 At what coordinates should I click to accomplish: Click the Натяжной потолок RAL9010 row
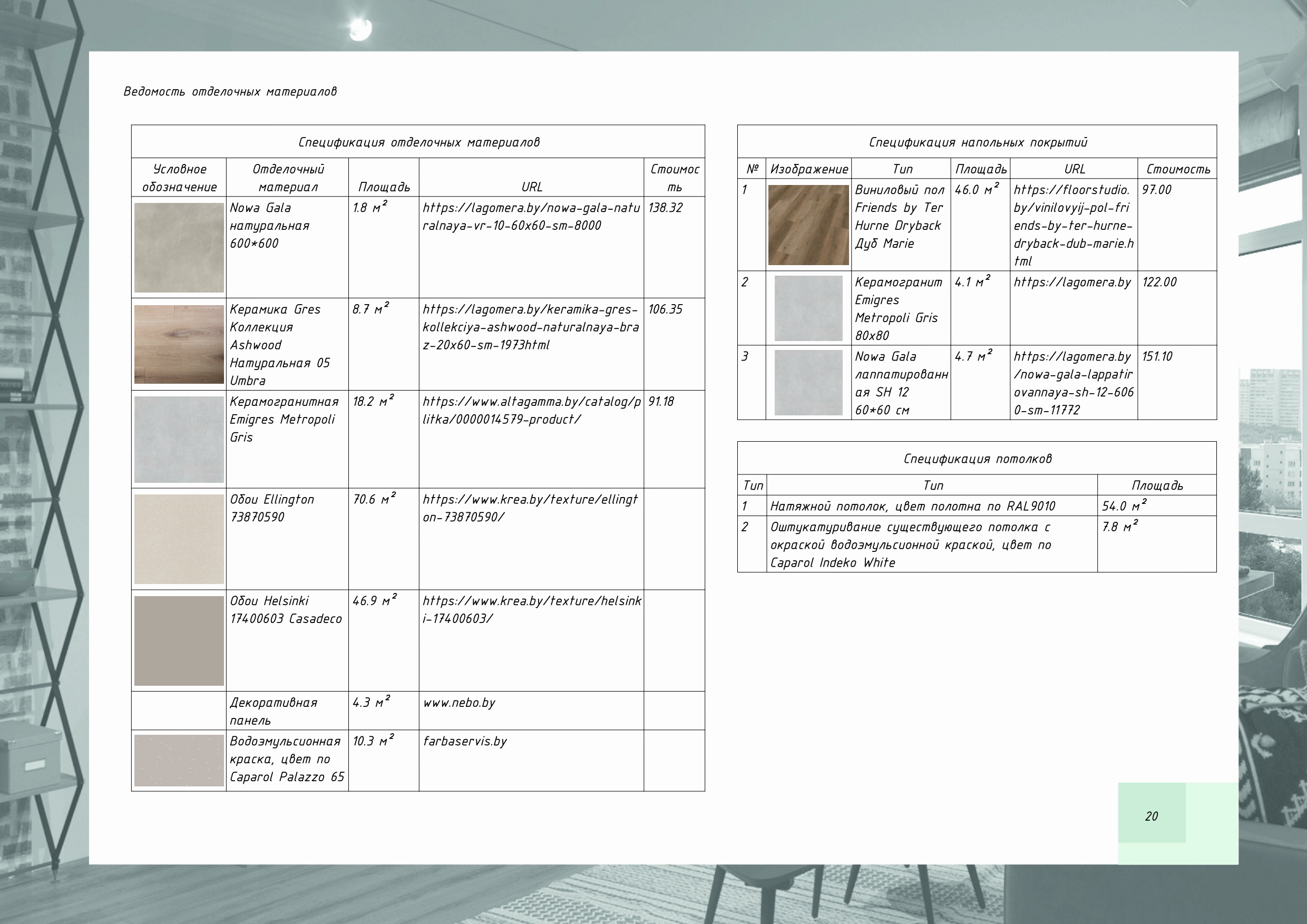(977, 505)
